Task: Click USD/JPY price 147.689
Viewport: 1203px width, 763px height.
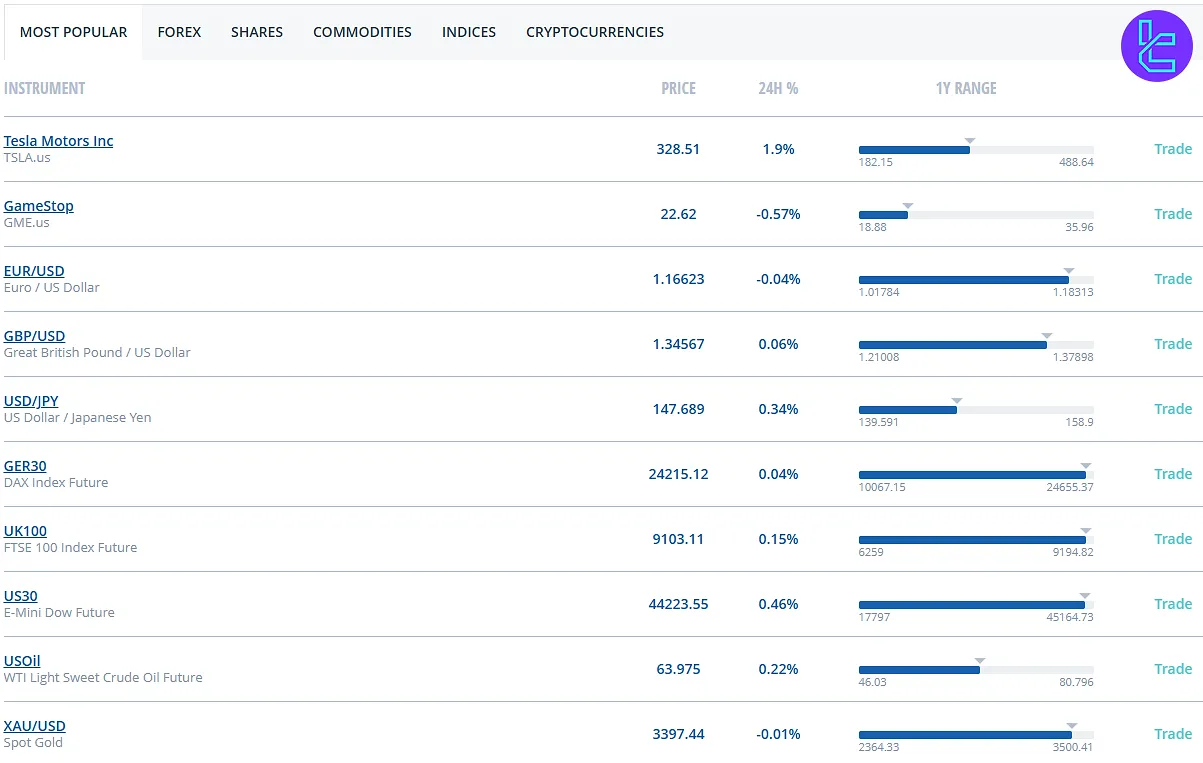Action: click(678, 409)
